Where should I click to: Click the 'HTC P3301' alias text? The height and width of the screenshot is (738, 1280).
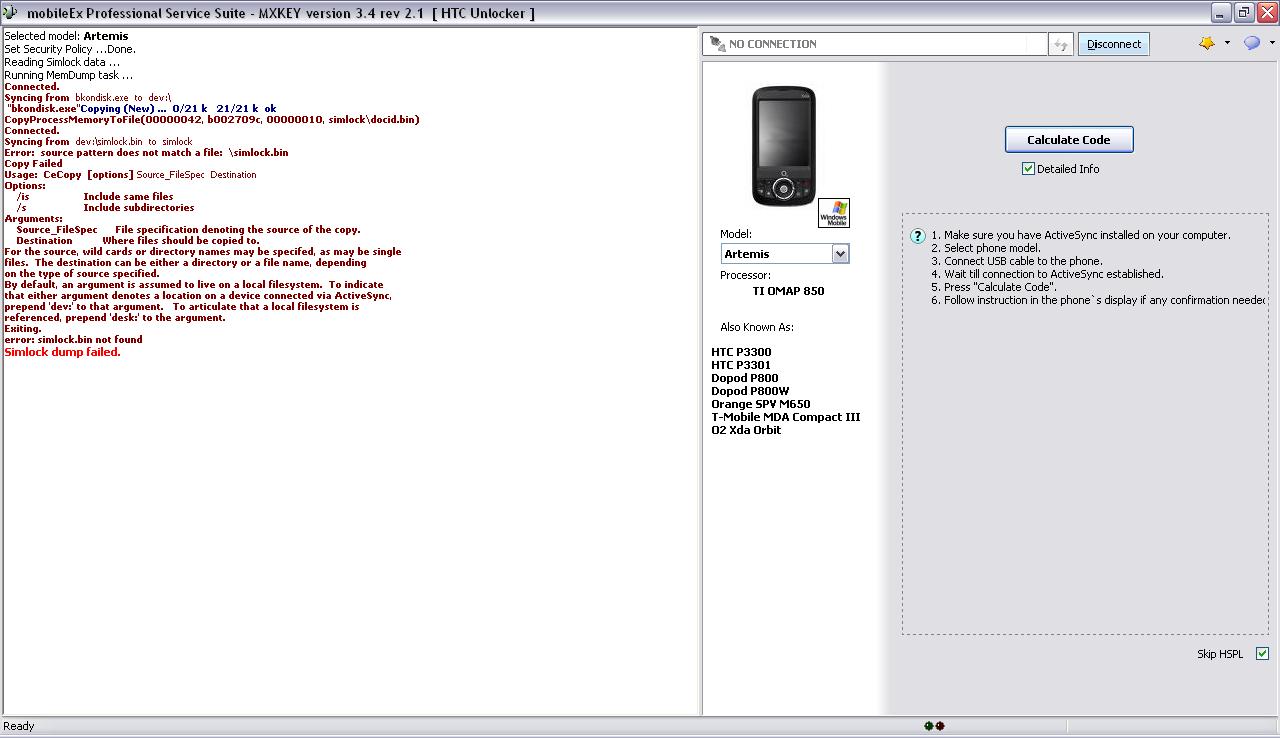point(741,365)
